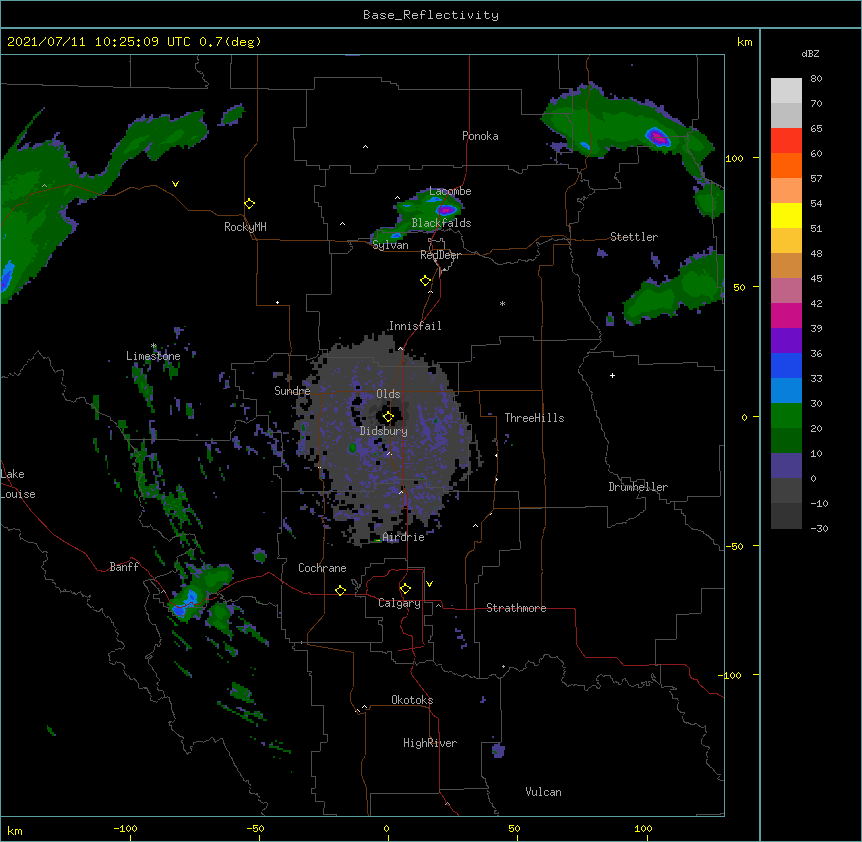
Task: Click the RedDeer label
Action: (x=440, y=255)
